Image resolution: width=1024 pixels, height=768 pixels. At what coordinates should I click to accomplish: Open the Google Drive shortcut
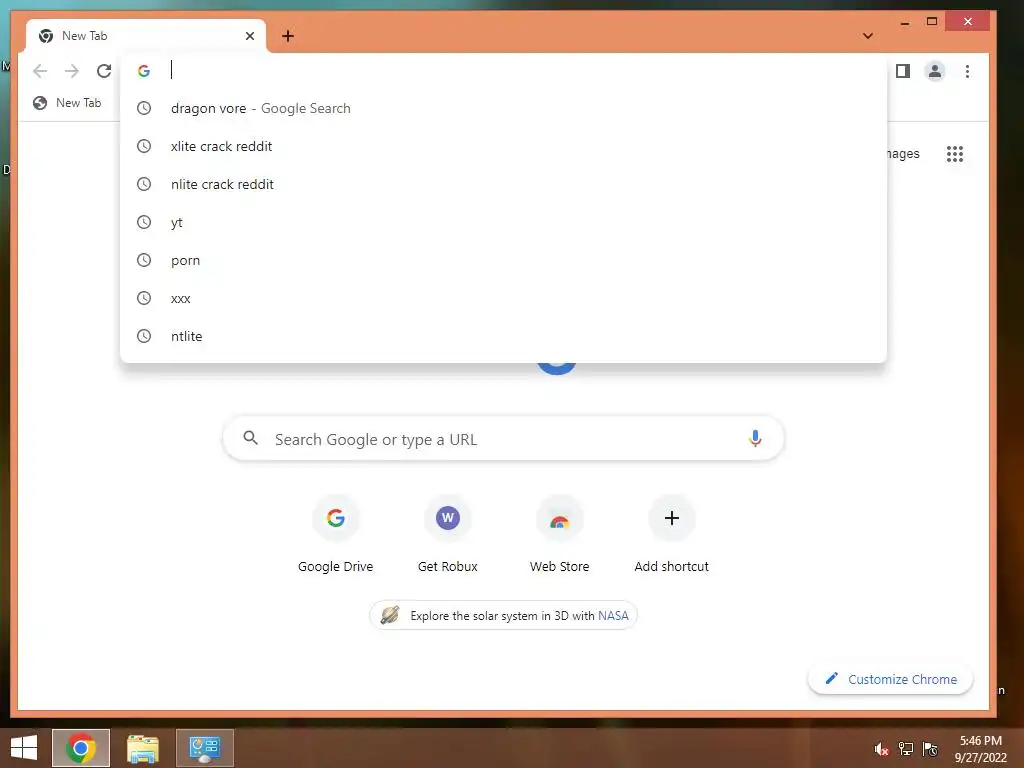[336, 535]
